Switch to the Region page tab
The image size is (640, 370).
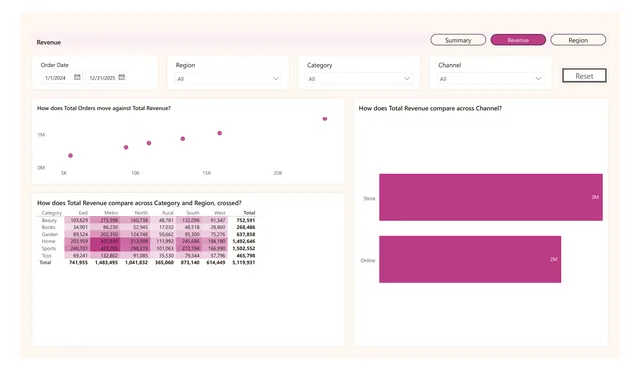(578, 40)
